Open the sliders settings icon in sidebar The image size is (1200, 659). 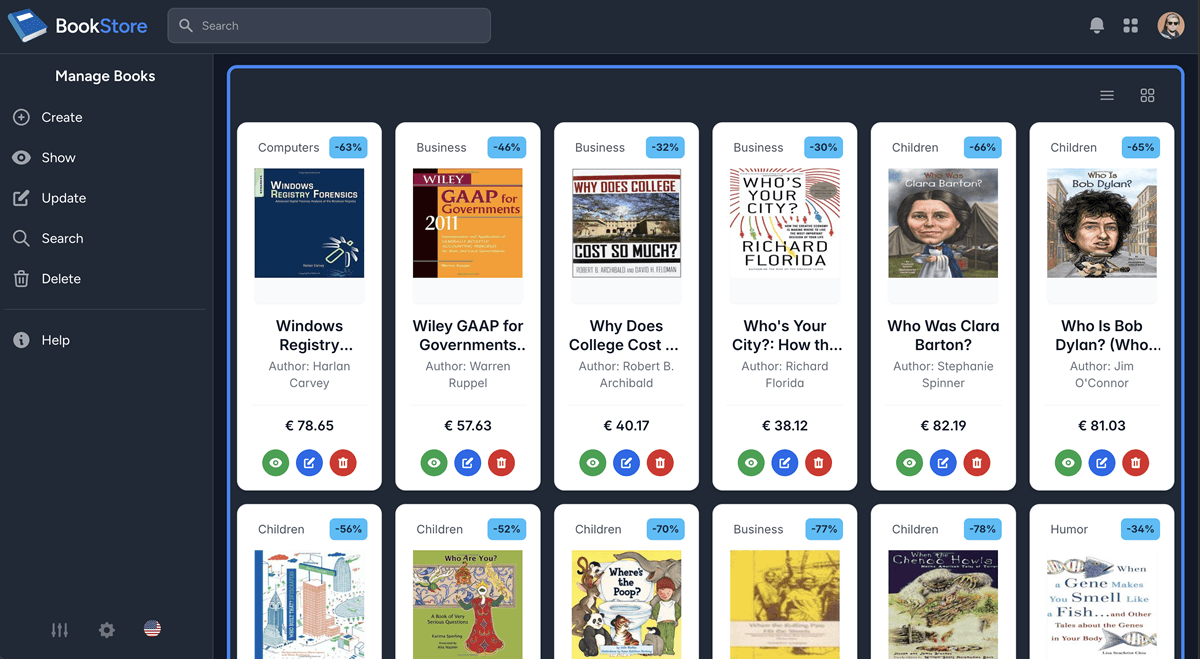[60, 630]
